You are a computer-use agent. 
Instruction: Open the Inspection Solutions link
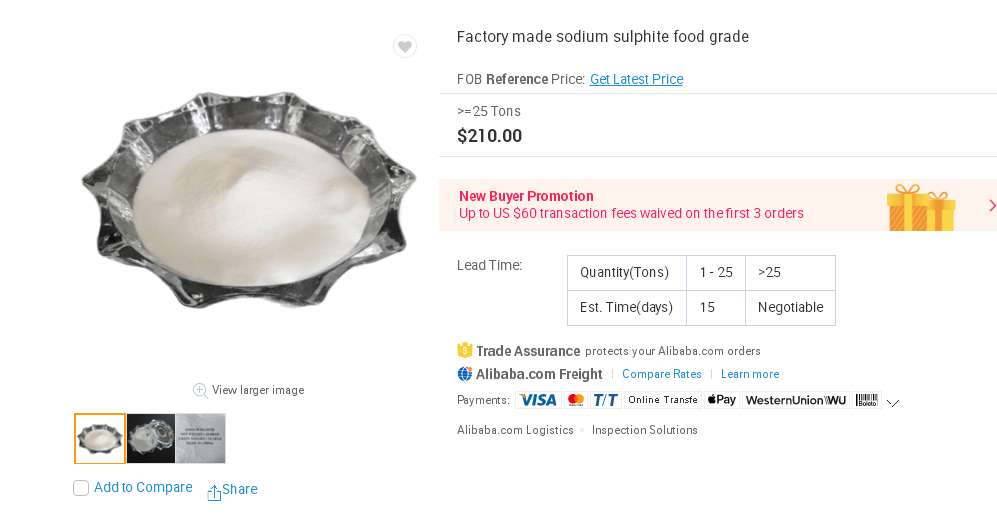(x=645, y=430)
